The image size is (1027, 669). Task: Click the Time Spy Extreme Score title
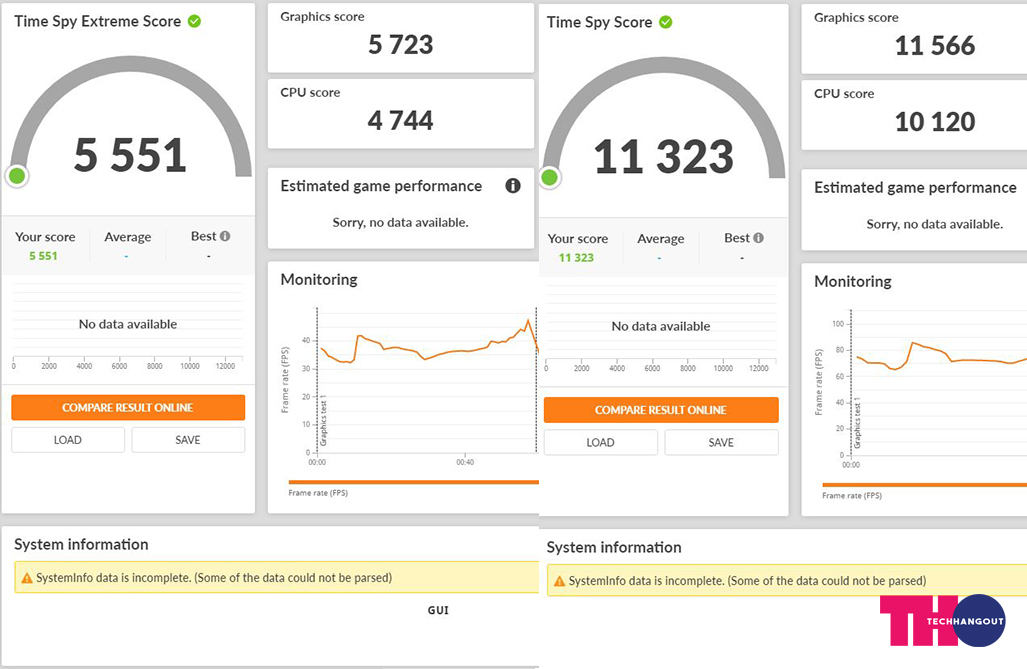click(x=98, y=21)
